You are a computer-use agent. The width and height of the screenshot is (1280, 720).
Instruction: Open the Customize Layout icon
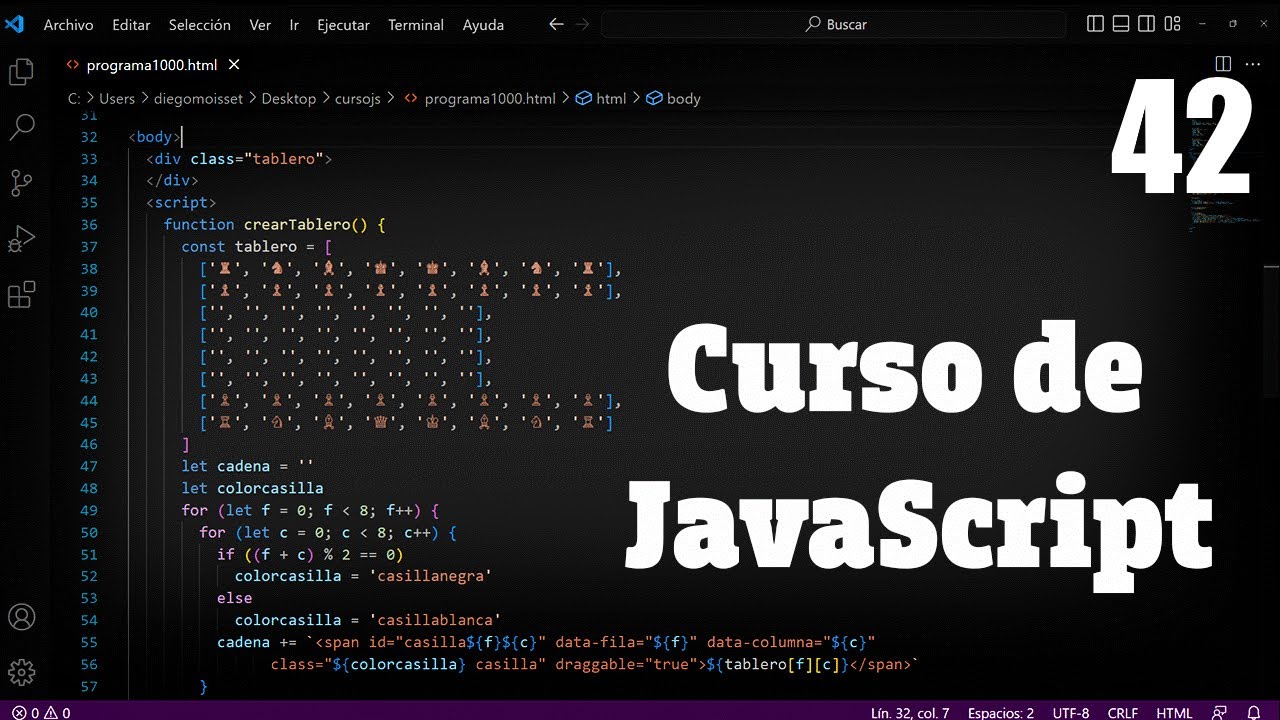coord(1173,24)
